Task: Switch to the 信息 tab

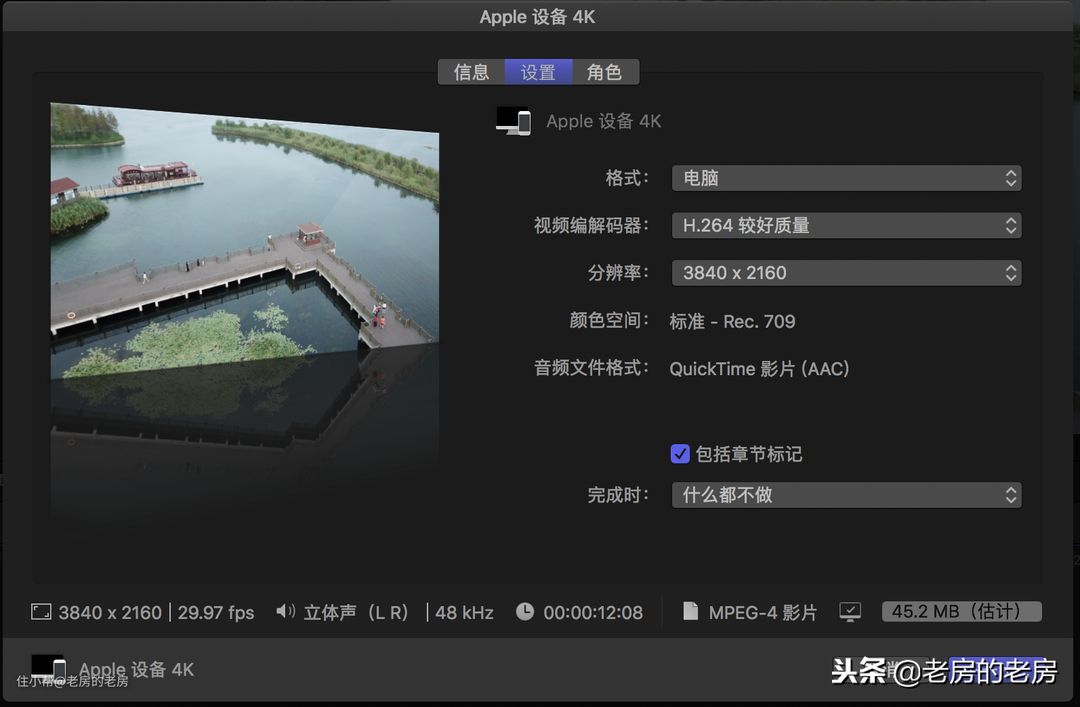Action: point(471,72)
